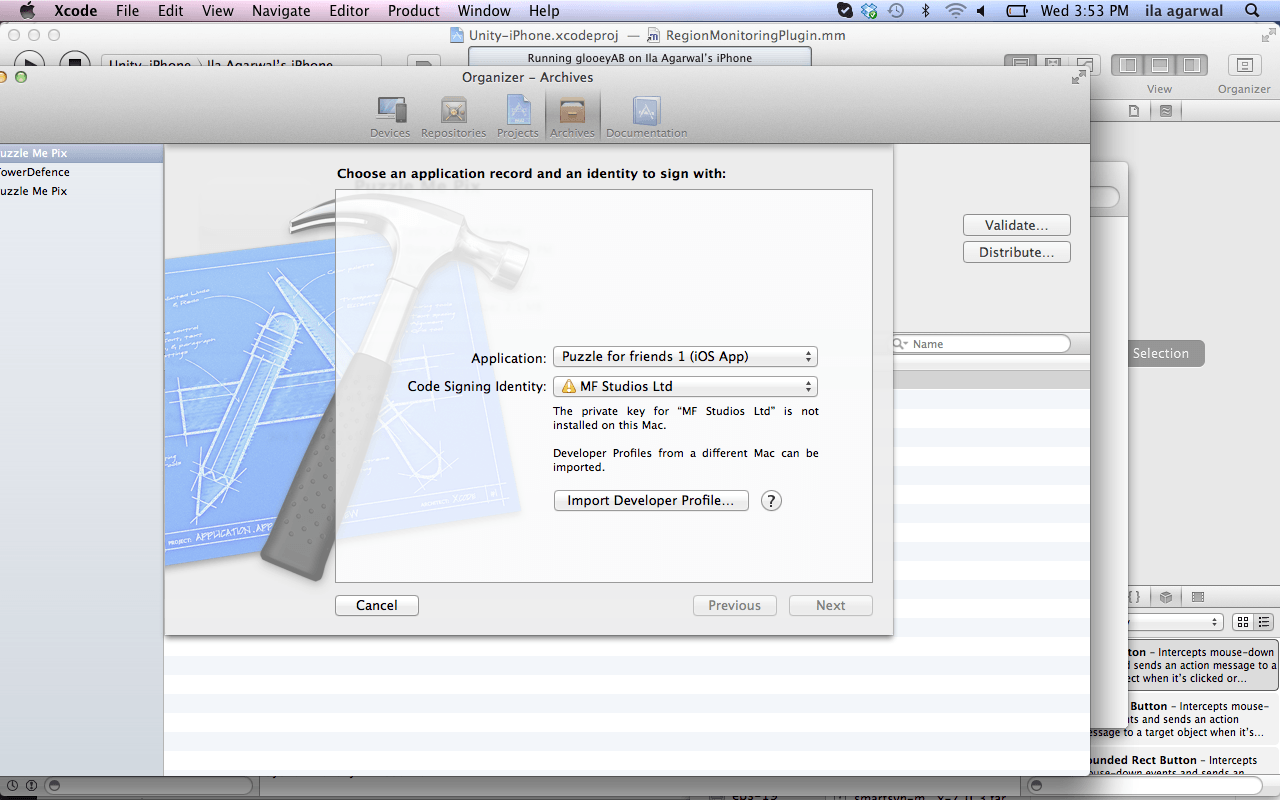
Task: Open the Editor menu
Action: (x=349, y=11)
